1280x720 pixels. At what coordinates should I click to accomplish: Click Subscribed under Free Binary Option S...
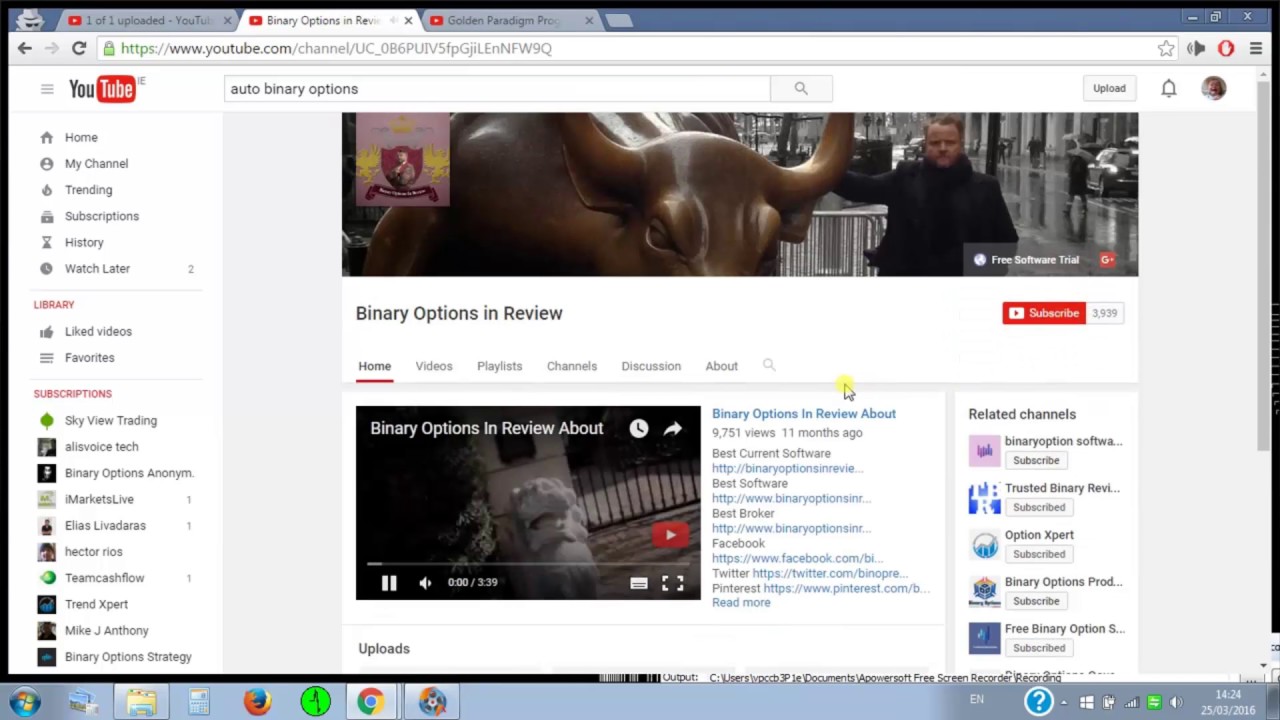tap(1039, 648)
